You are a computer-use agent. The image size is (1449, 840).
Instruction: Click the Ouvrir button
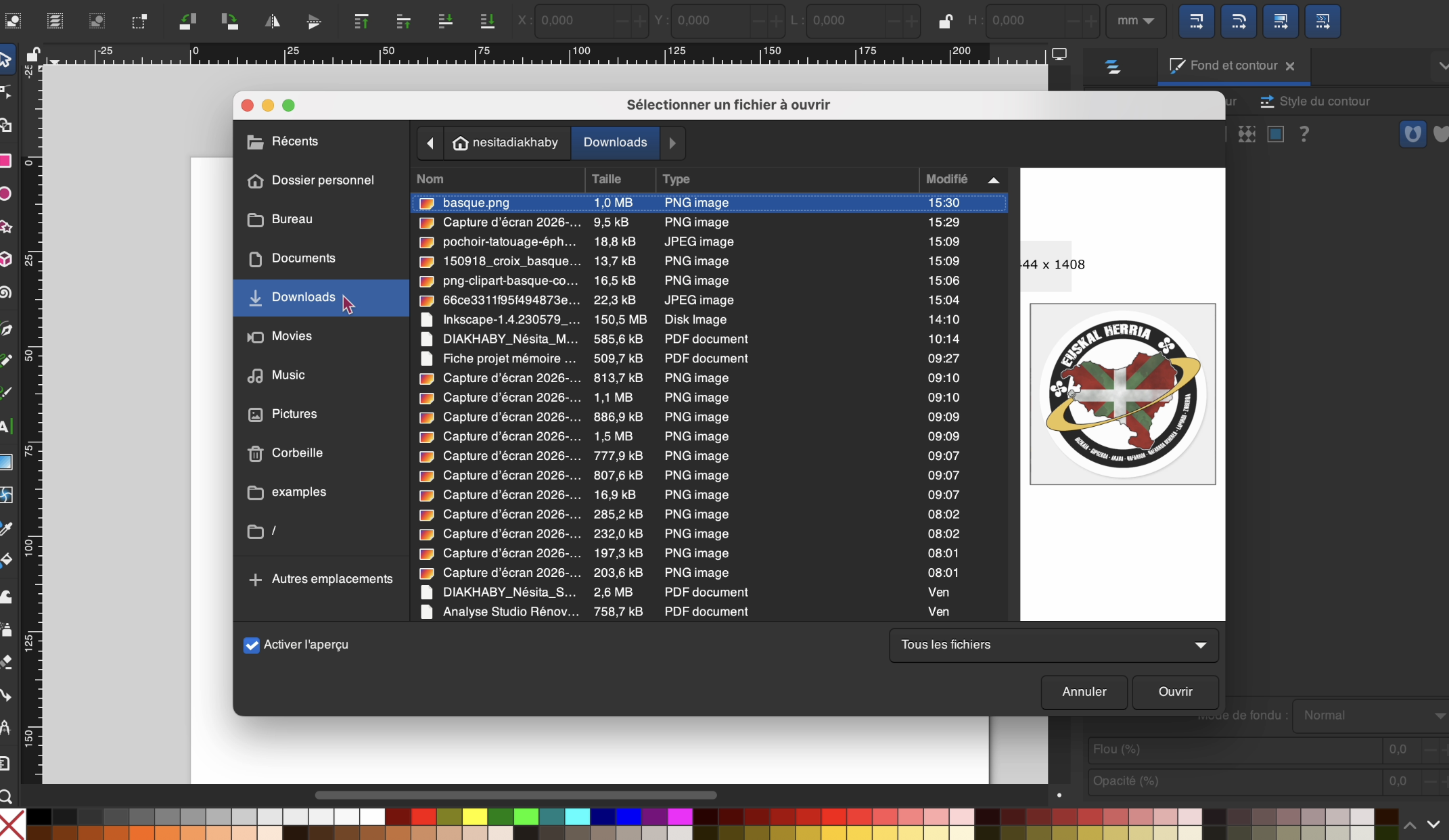[x=1175, y=692]
